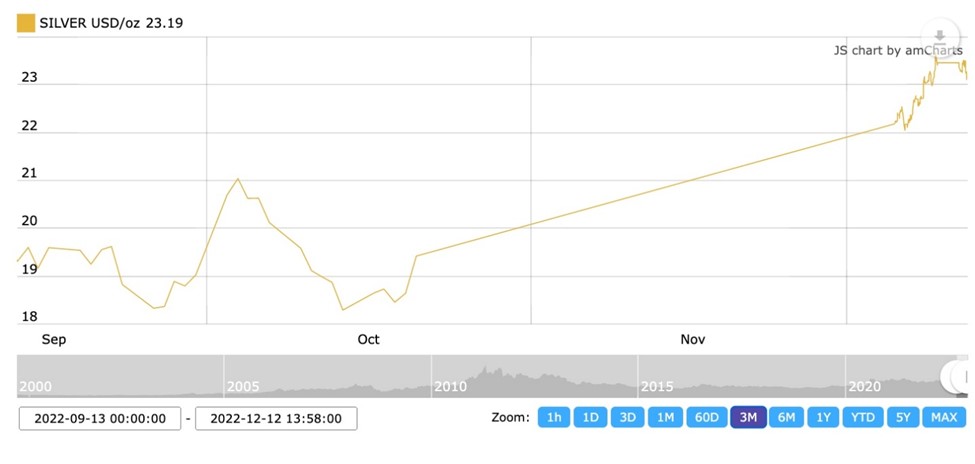The width and height of the screenshot is (975, 464).
Task: Click the chart export download icon
Action: tap(939, 36)
